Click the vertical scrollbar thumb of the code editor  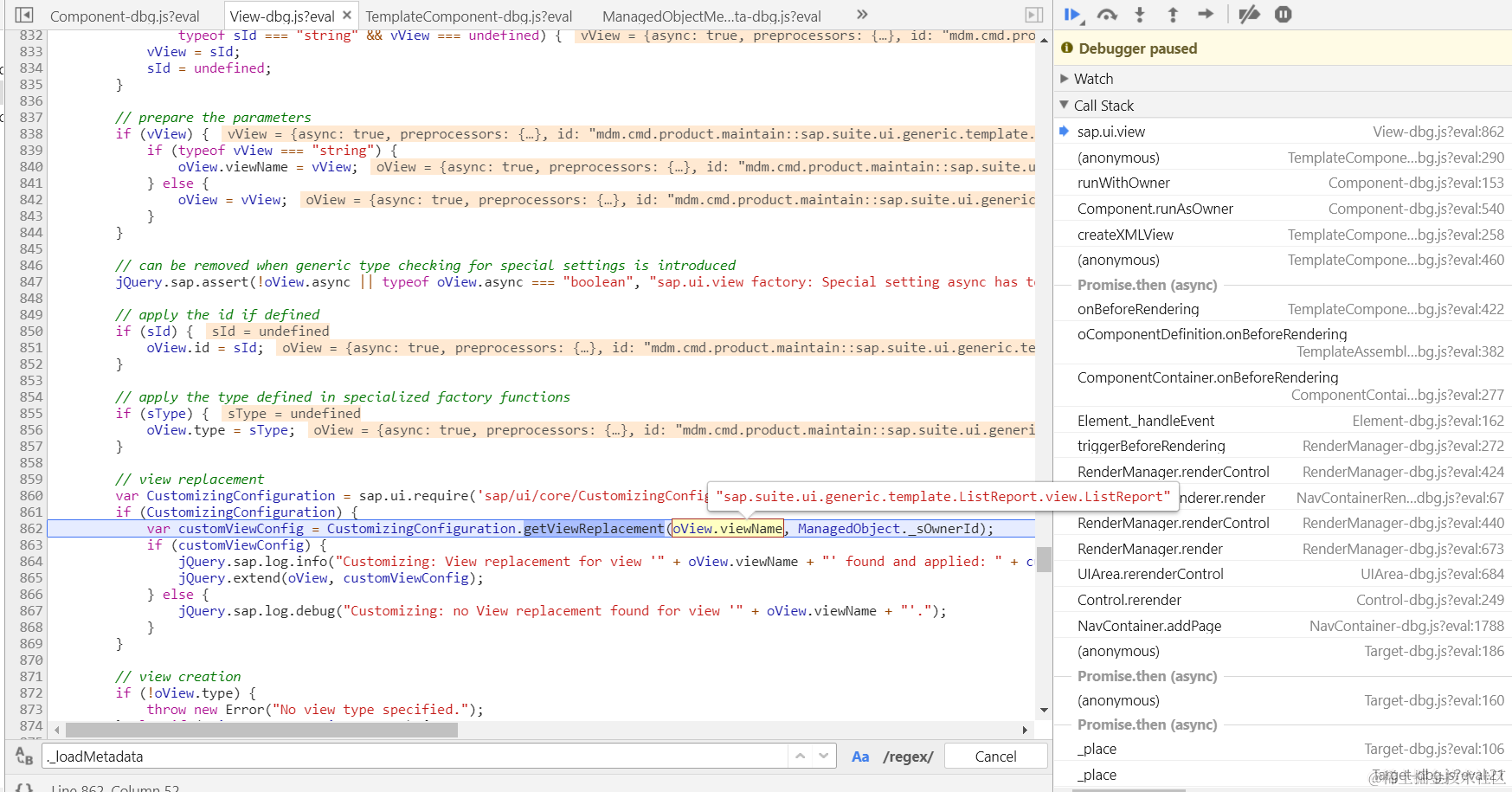point(1044,559)
